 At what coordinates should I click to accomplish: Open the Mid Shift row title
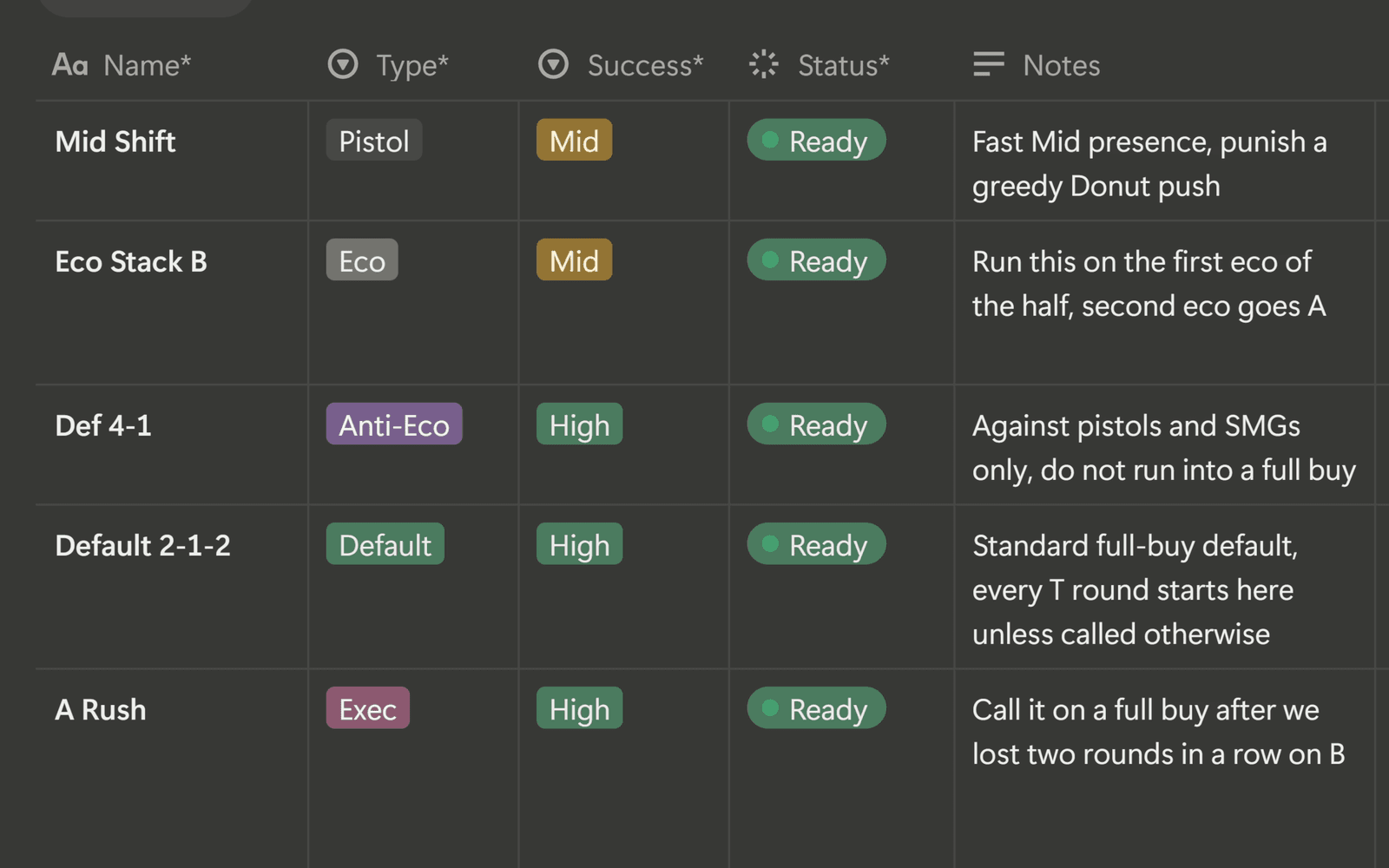pyautogui.click(x=115, y=141)
